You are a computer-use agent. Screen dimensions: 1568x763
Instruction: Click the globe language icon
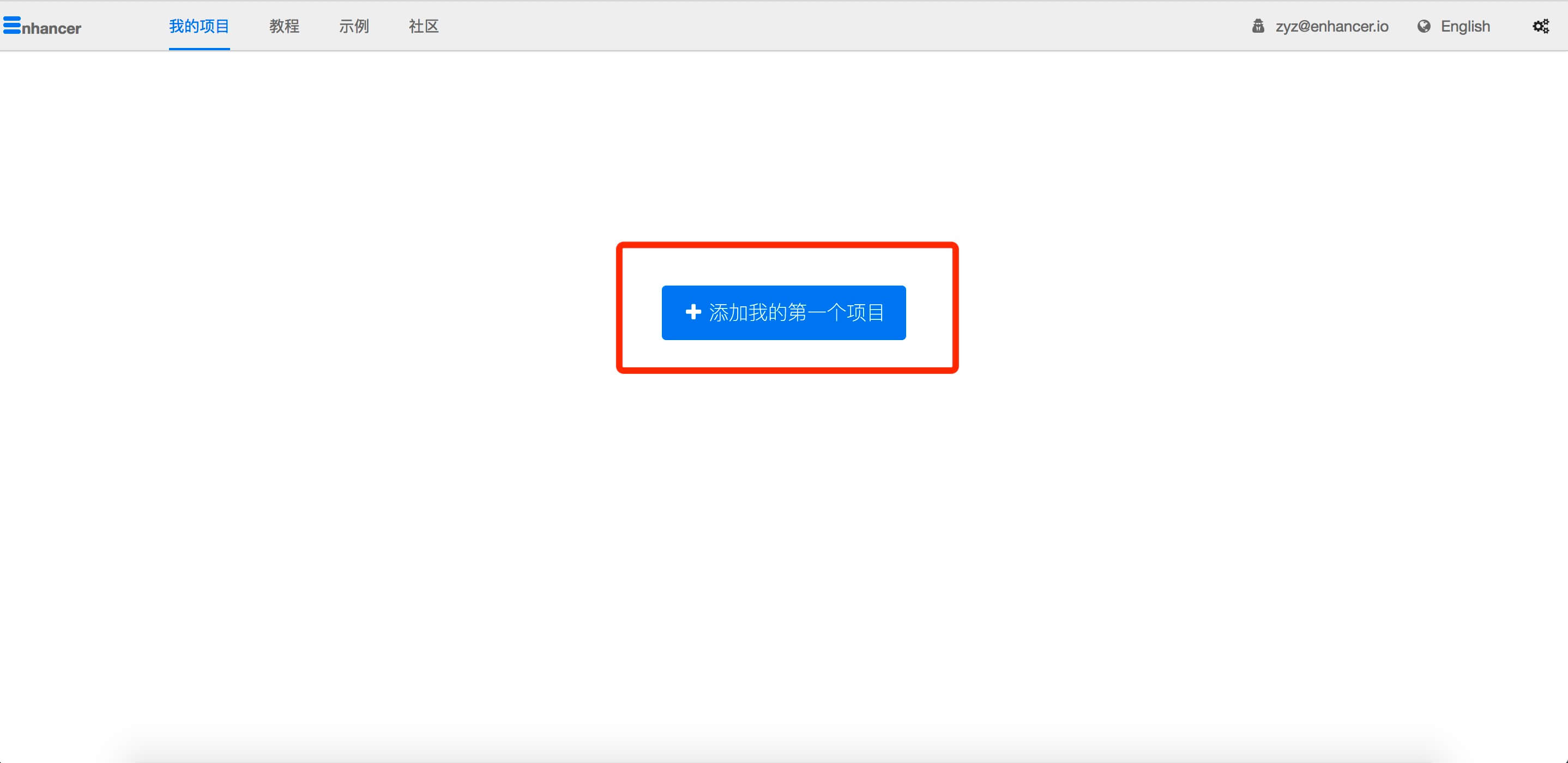(x=1423, y=26)
